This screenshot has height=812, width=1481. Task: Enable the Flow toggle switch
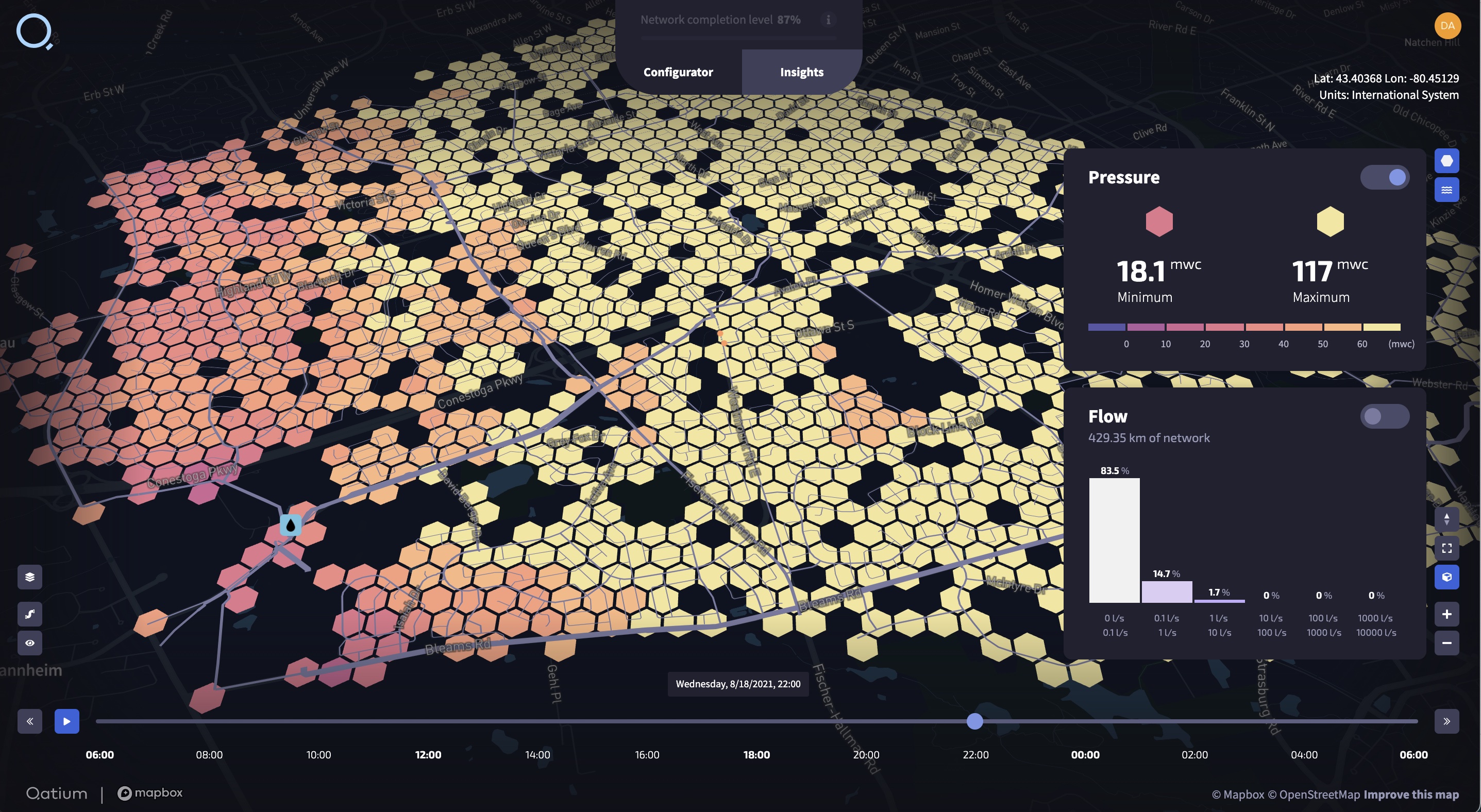point(1385,416)
